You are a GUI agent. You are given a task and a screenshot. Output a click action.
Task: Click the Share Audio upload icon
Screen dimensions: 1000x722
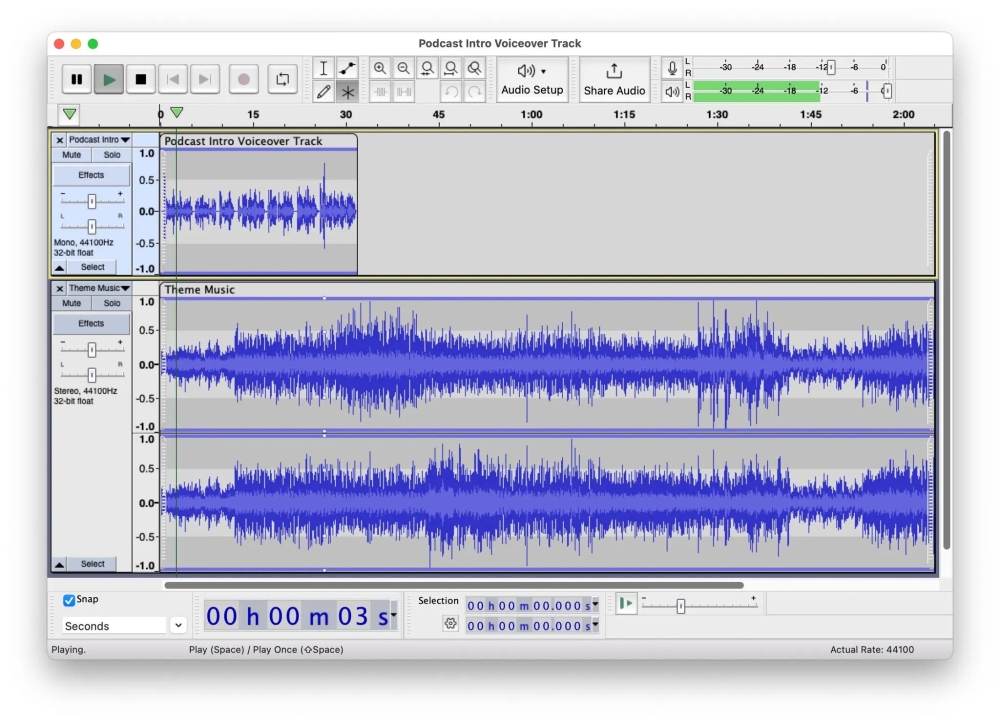click(614, 71)
